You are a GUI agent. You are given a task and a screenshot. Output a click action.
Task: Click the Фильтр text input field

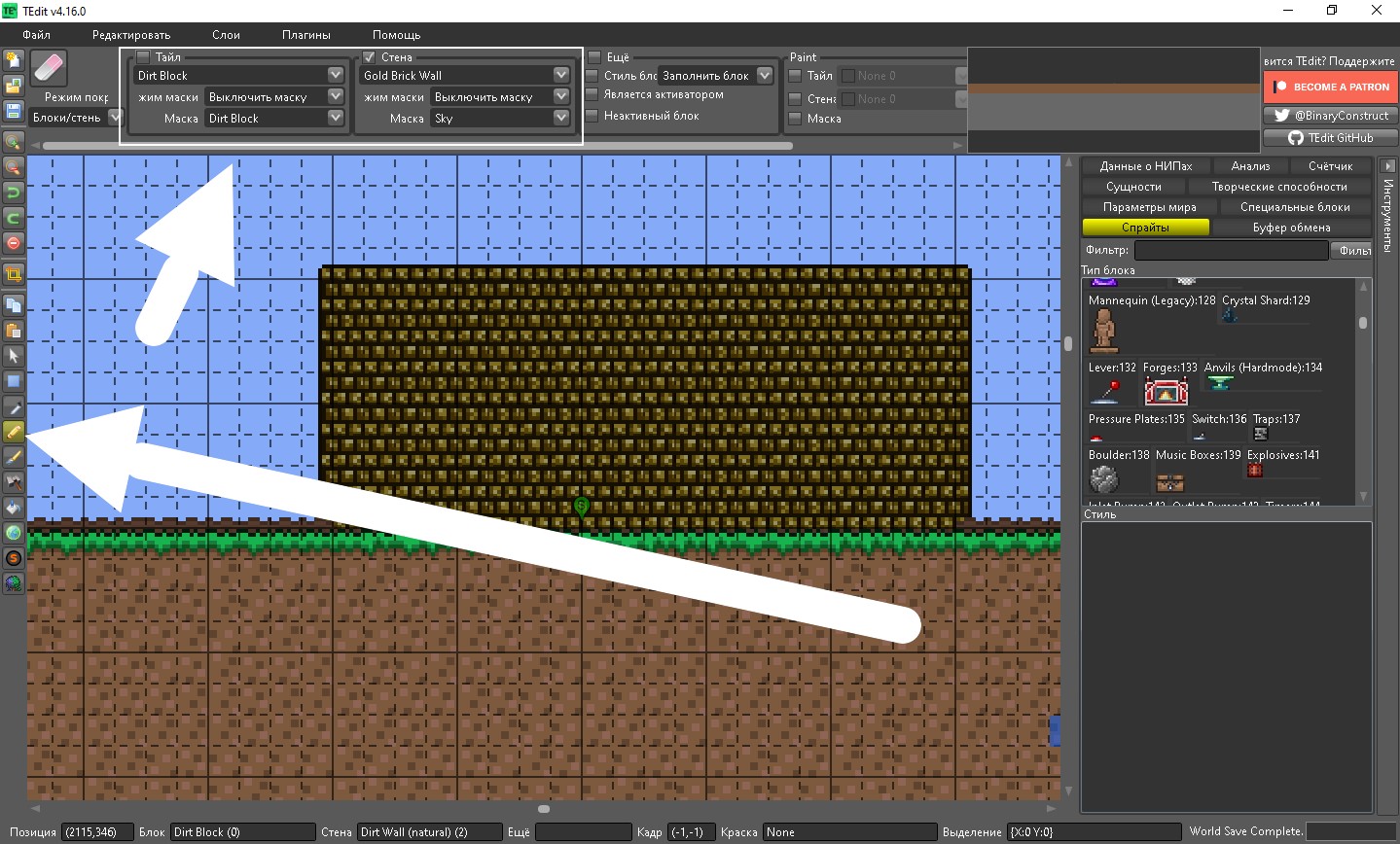[1231, 250]
